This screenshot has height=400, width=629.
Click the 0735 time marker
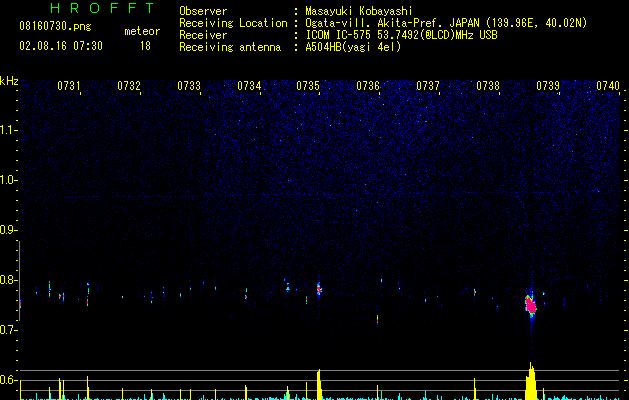point(308,86)
